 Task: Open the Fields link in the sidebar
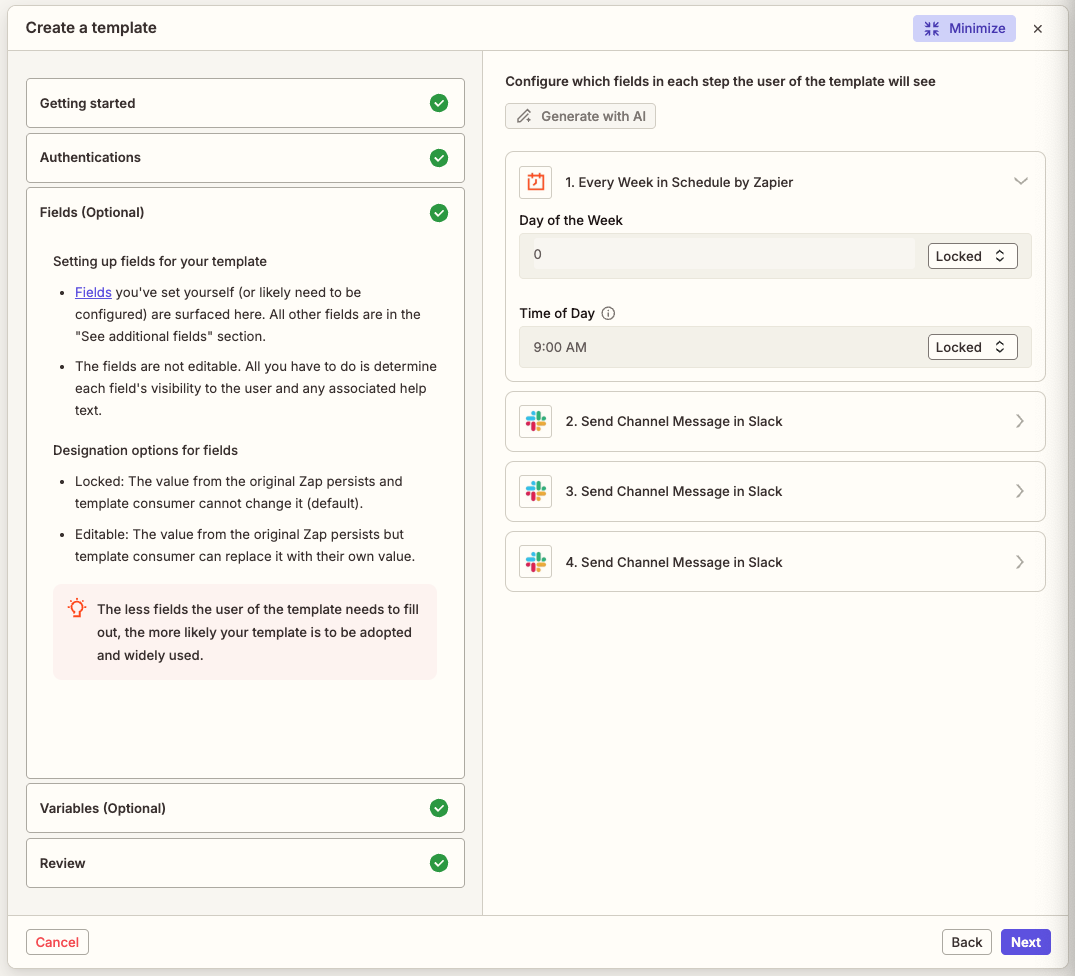(x=93, y=292)
